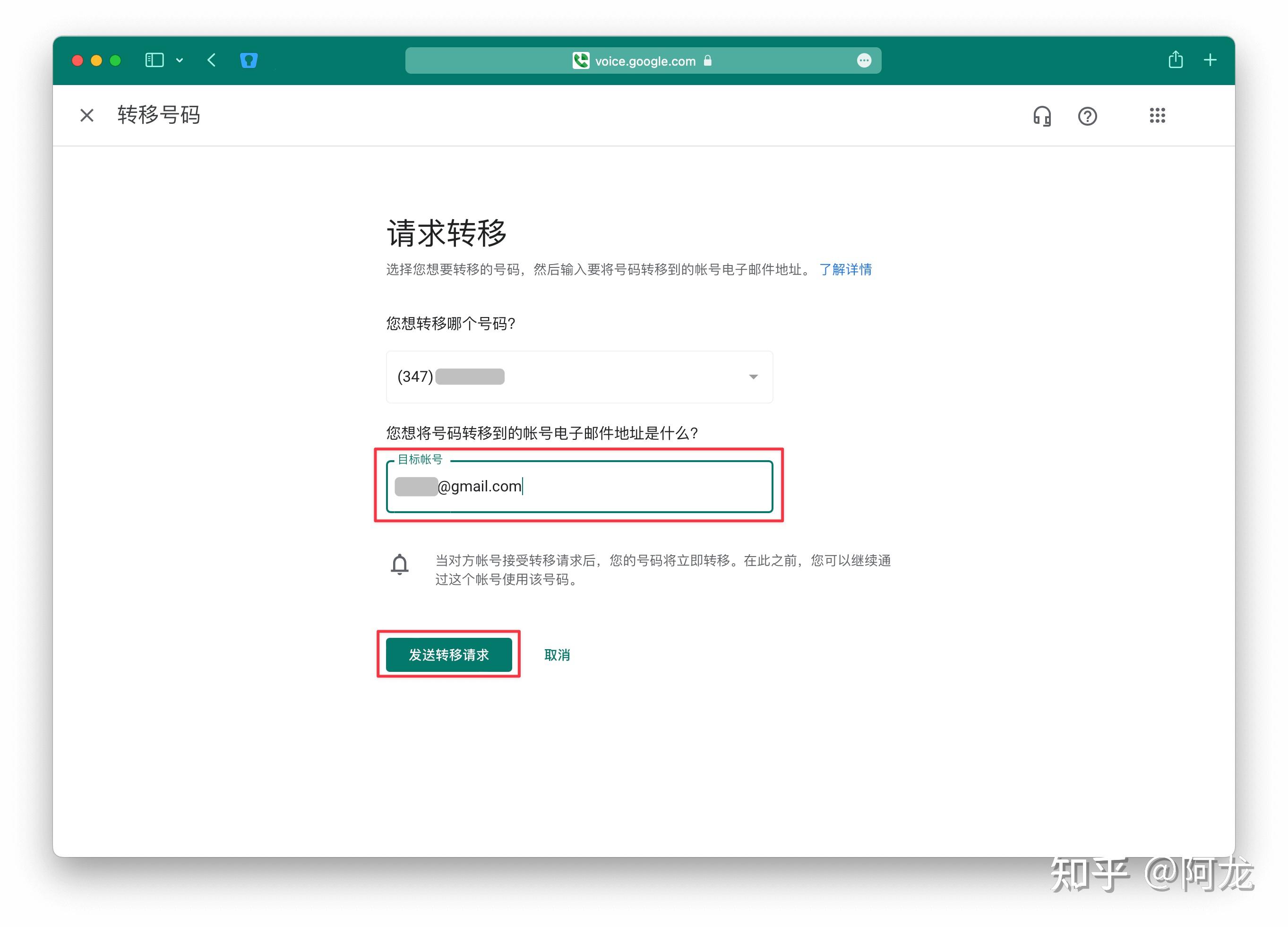Click the bell notification icon
Screen dimensions: 1288x927
point(400,564)
